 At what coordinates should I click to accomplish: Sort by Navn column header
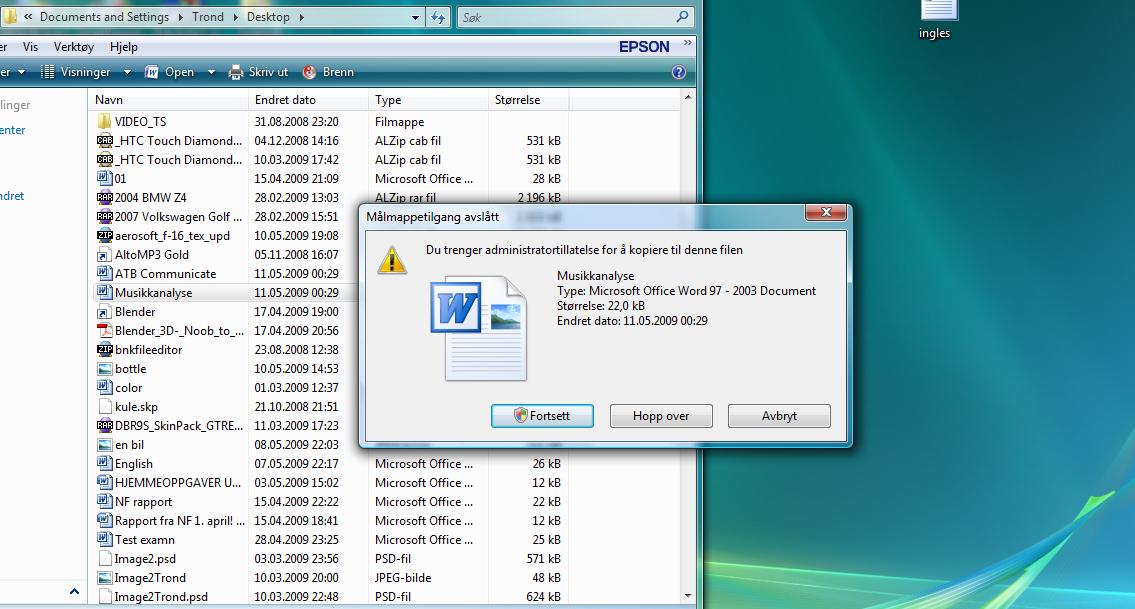click(169, 100)
